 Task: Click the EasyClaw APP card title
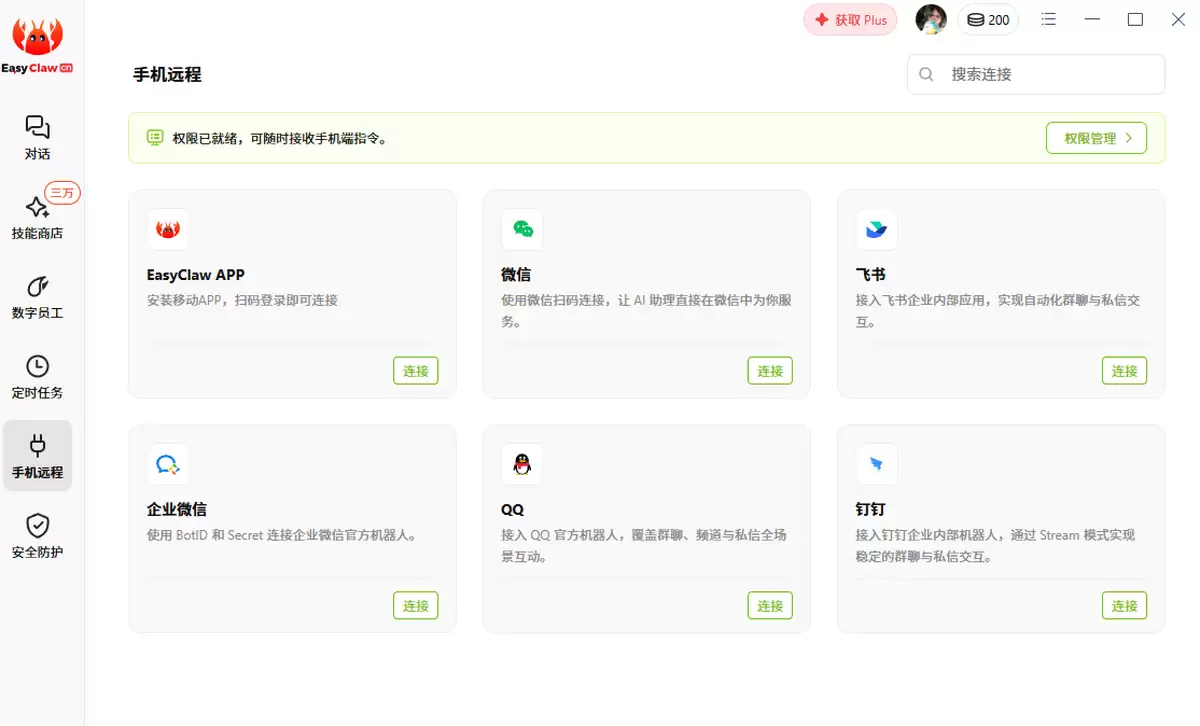pyautogui.click(x=196, y=274)
